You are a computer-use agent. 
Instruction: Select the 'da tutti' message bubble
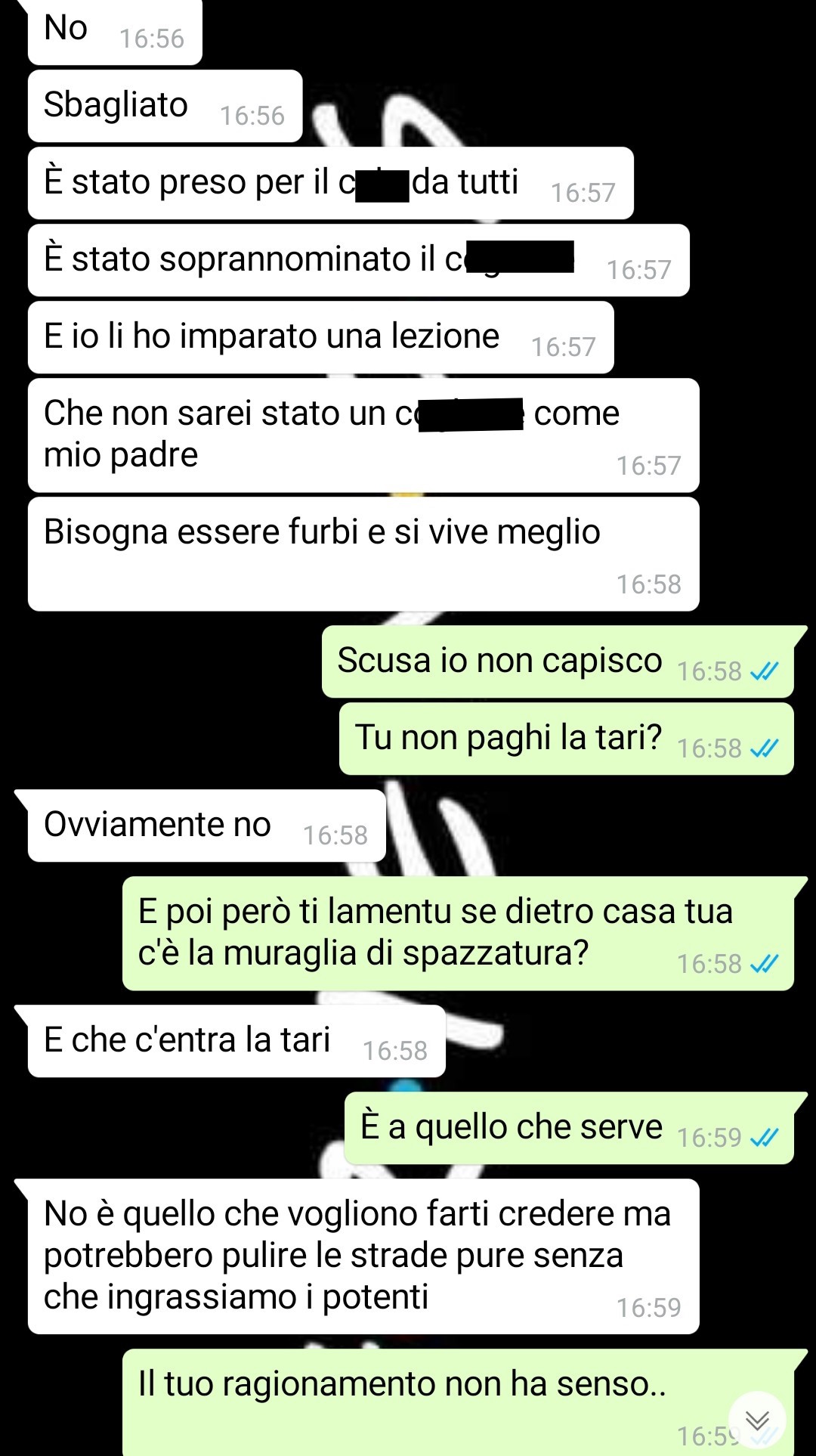(x=330, y=183)
